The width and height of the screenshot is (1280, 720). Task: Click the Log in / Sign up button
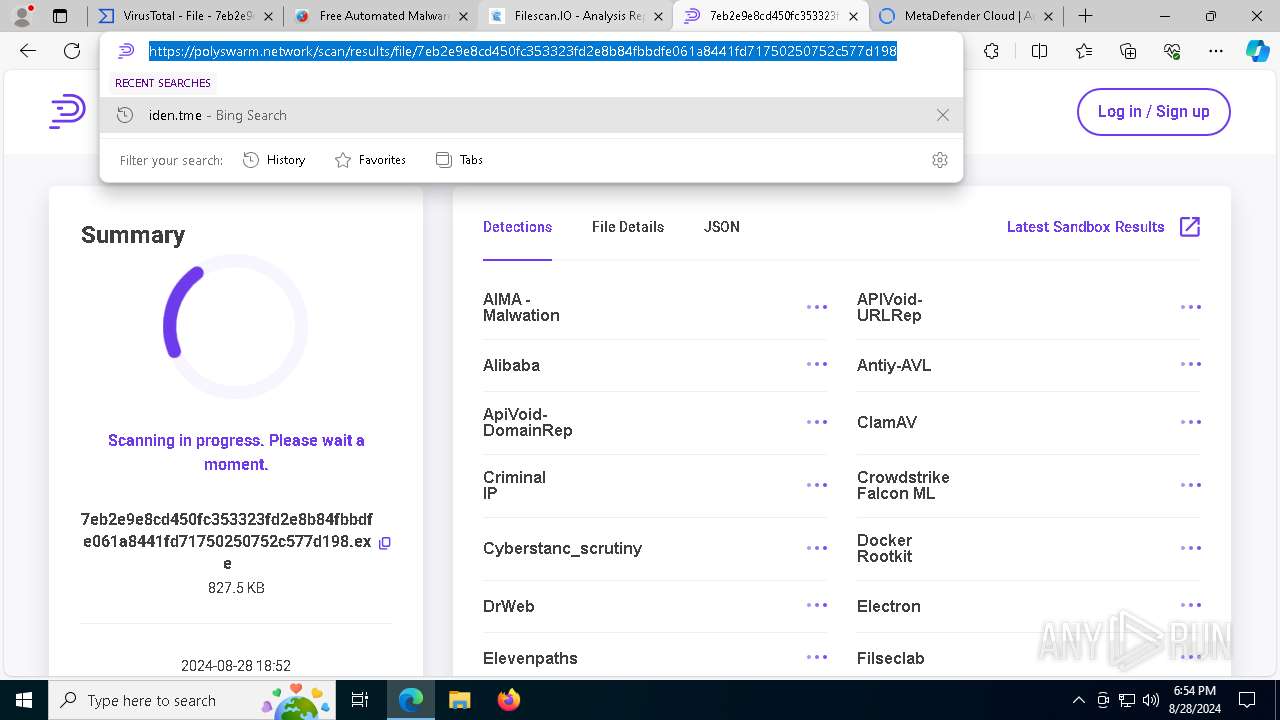[x=1153, y=112]
